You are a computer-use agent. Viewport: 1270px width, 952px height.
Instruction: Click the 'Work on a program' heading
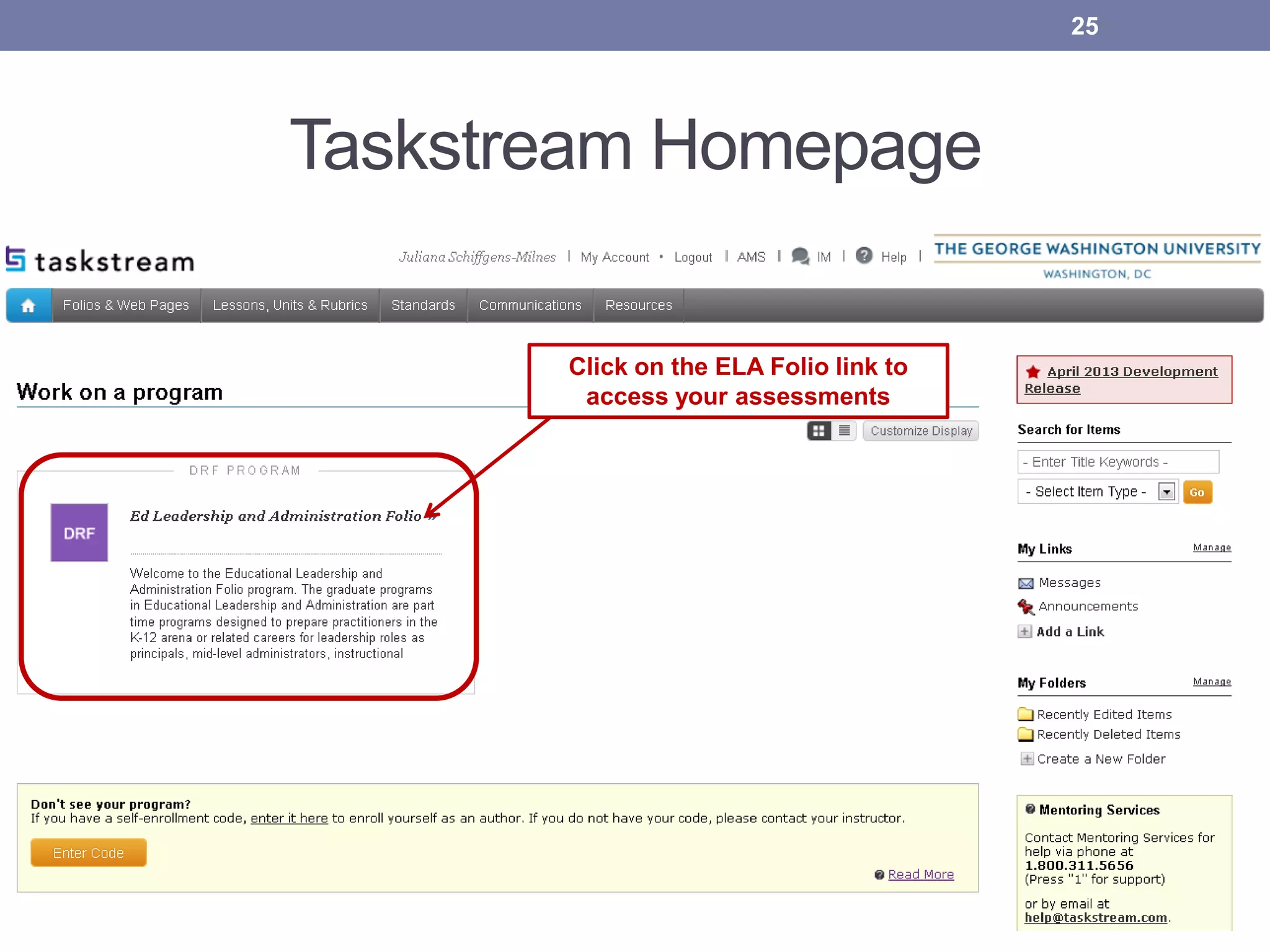click(120, 392)
